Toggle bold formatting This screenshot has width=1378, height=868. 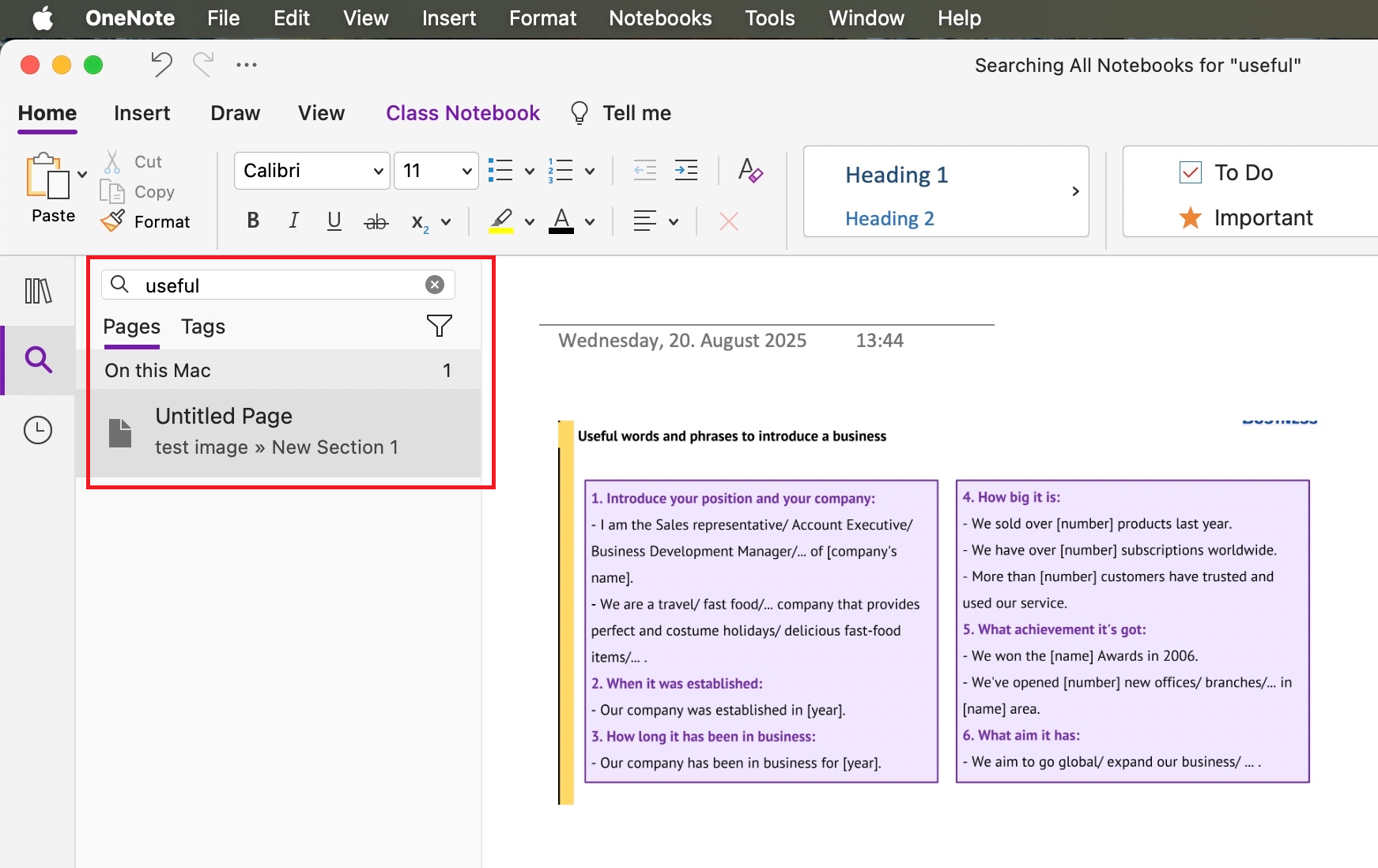pos(252,221)
